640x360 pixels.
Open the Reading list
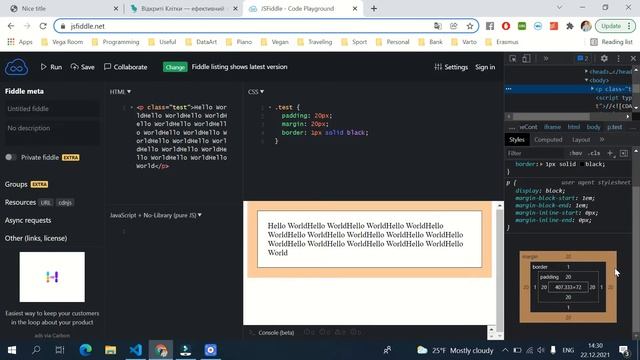(x=611, y=42)
